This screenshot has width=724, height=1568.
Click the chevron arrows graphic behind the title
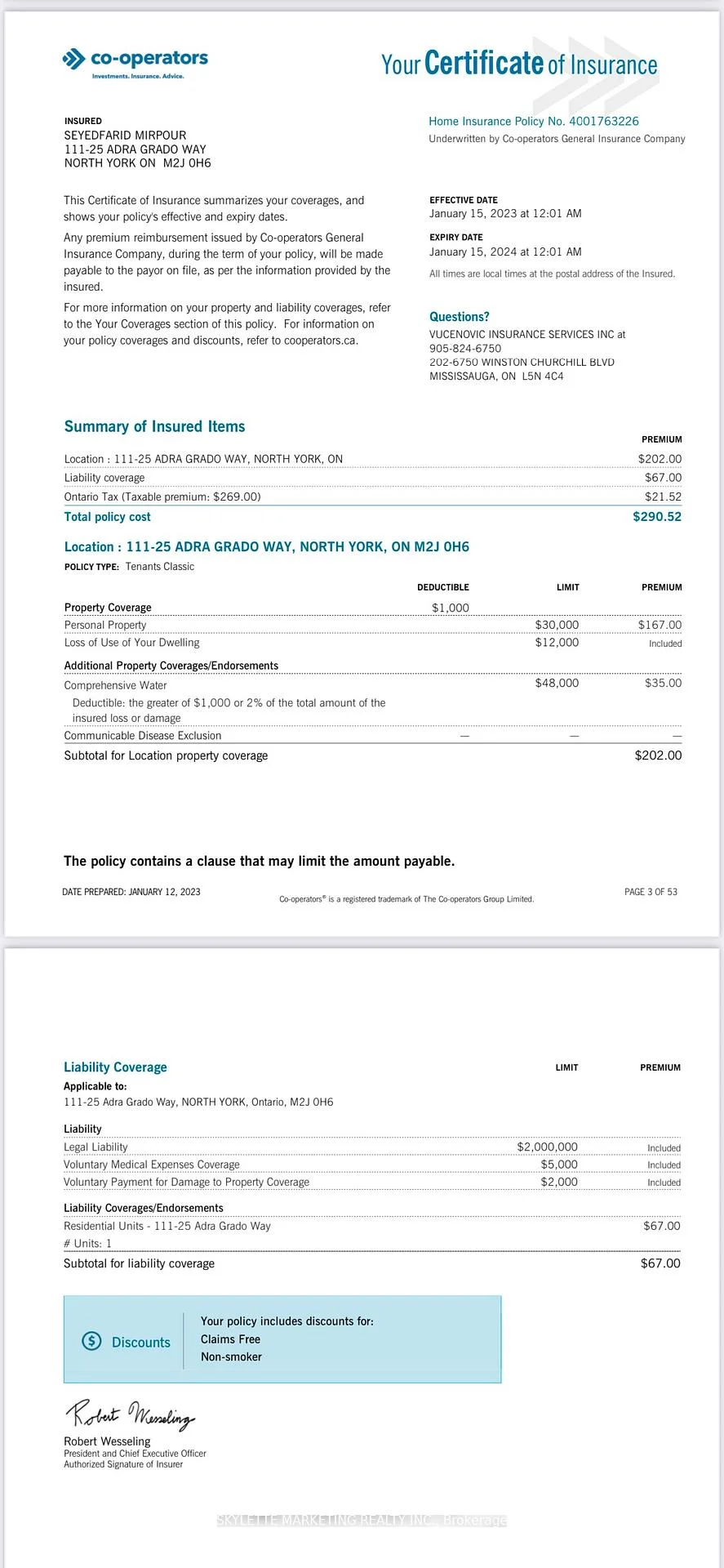point(596,75)
